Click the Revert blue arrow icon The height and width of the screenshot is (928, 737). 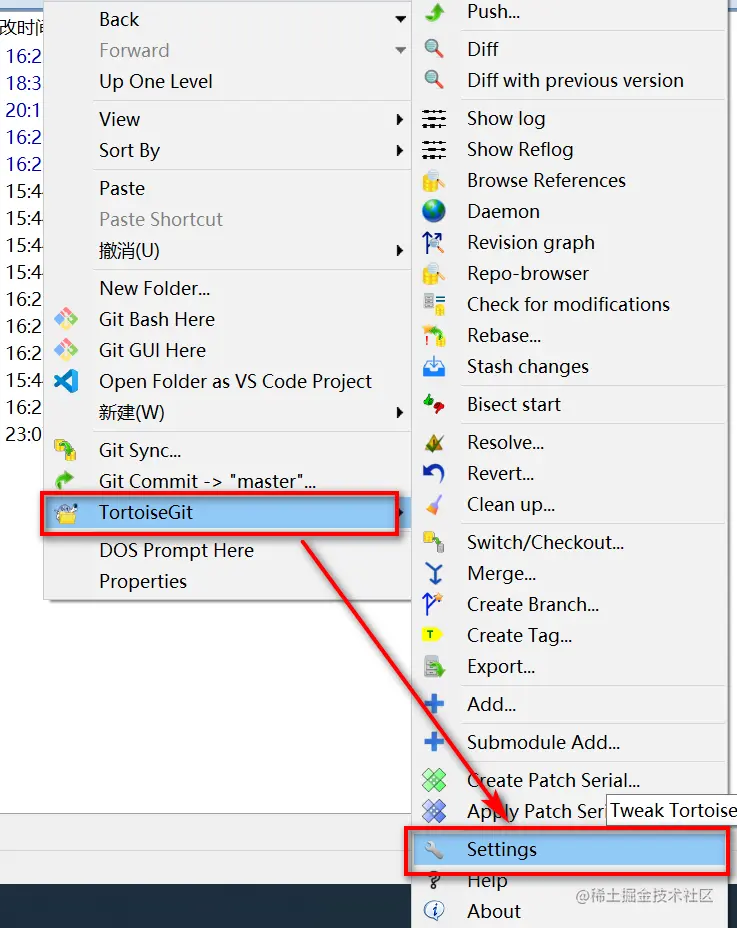(434, 473)
